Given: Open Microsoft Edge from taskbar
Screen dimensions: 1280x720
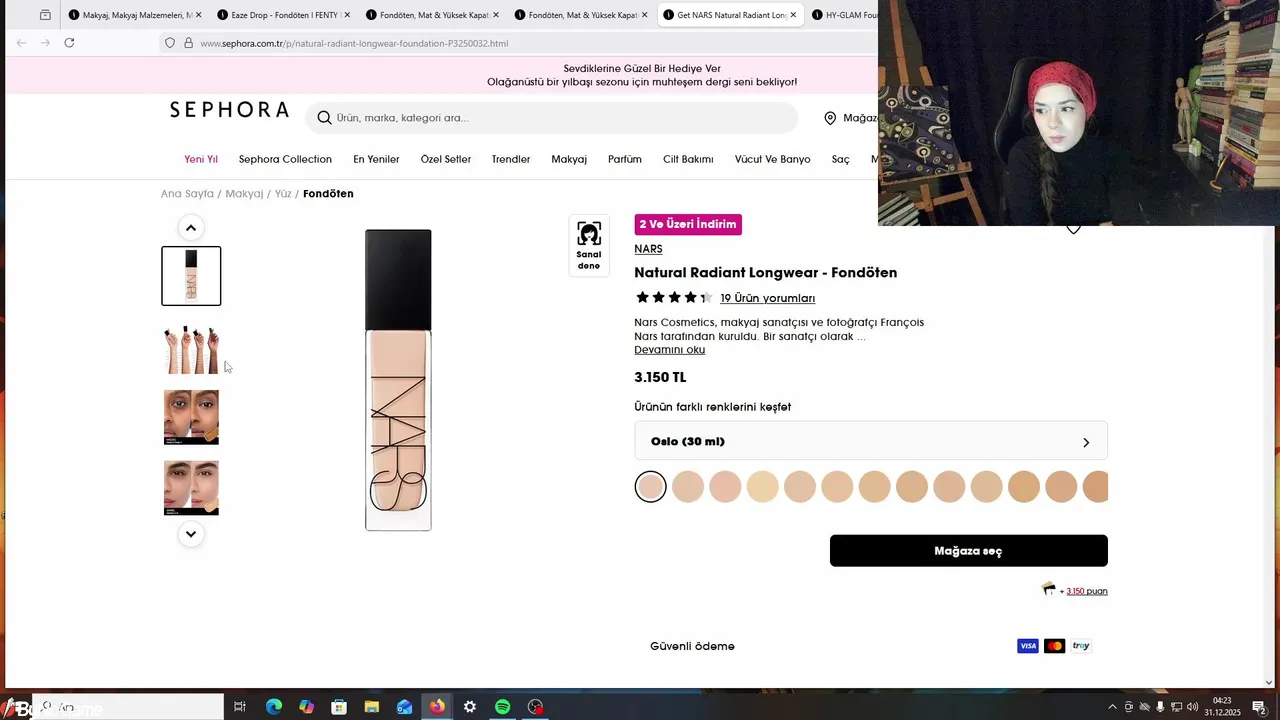Looking at the screenshot, I should 273,707.
